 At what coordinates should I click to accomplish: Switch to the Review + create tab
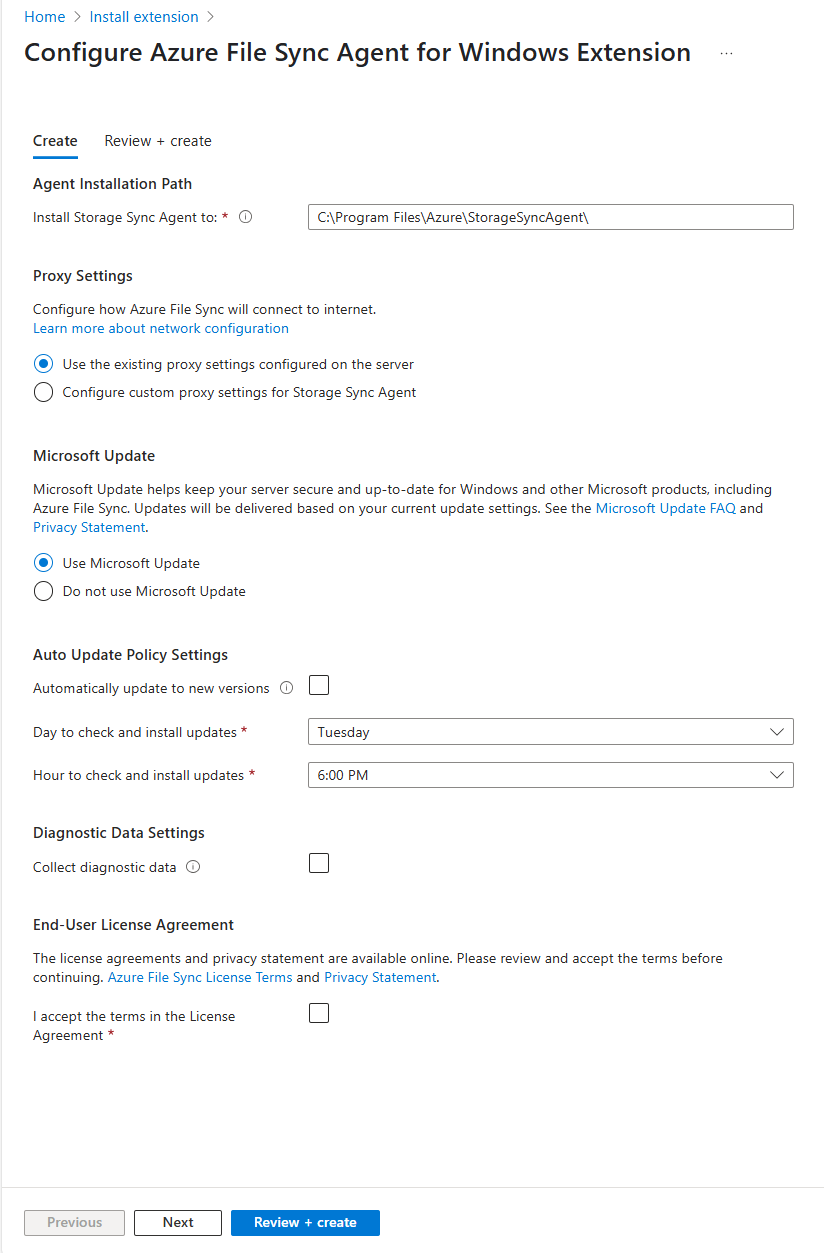coord(157,141)
